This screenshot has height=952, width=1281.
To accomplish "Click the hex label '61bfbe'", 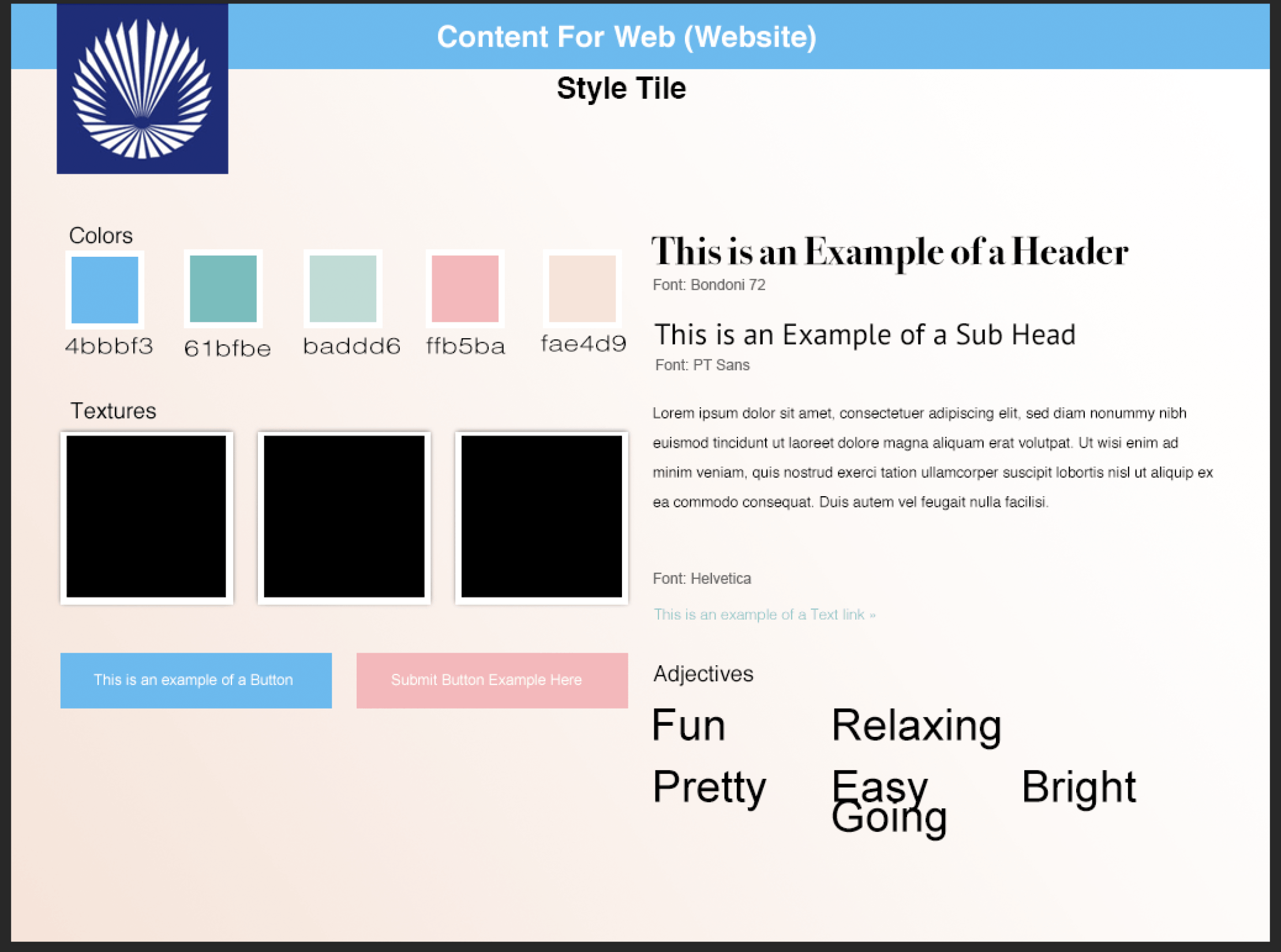I will point(227,348).
